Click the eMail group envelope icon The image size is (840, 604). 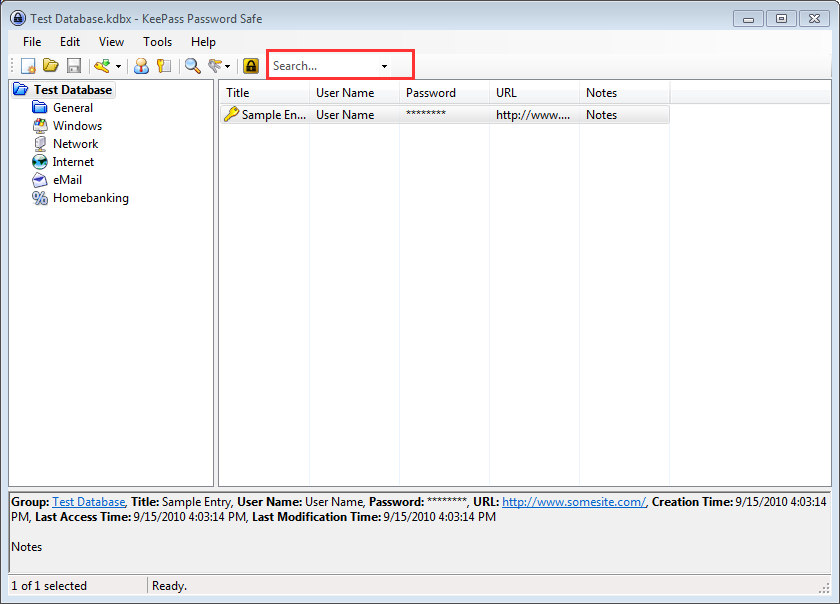point(40,180)
